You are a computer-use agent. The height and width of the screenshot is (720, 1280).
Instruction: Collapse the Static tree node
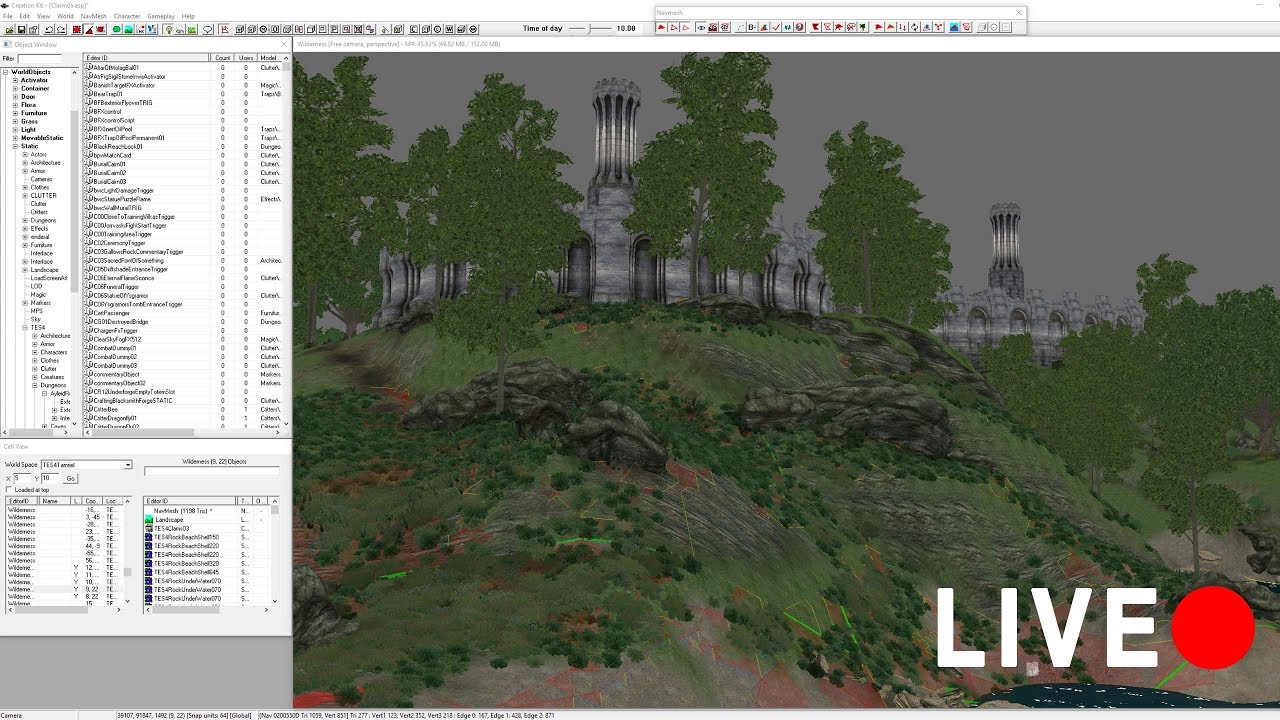[15, 146]
